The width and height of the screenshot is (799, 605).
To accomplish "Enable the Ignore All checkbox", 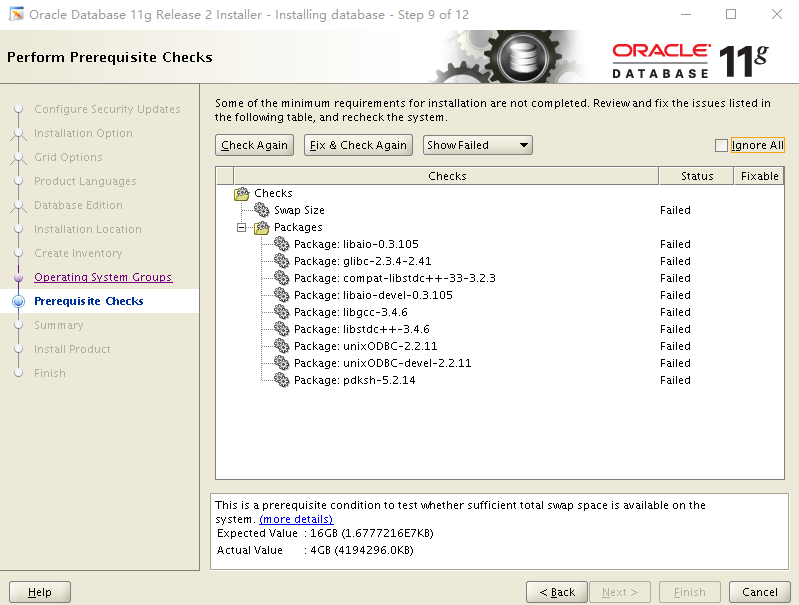I will coord(721,145).
